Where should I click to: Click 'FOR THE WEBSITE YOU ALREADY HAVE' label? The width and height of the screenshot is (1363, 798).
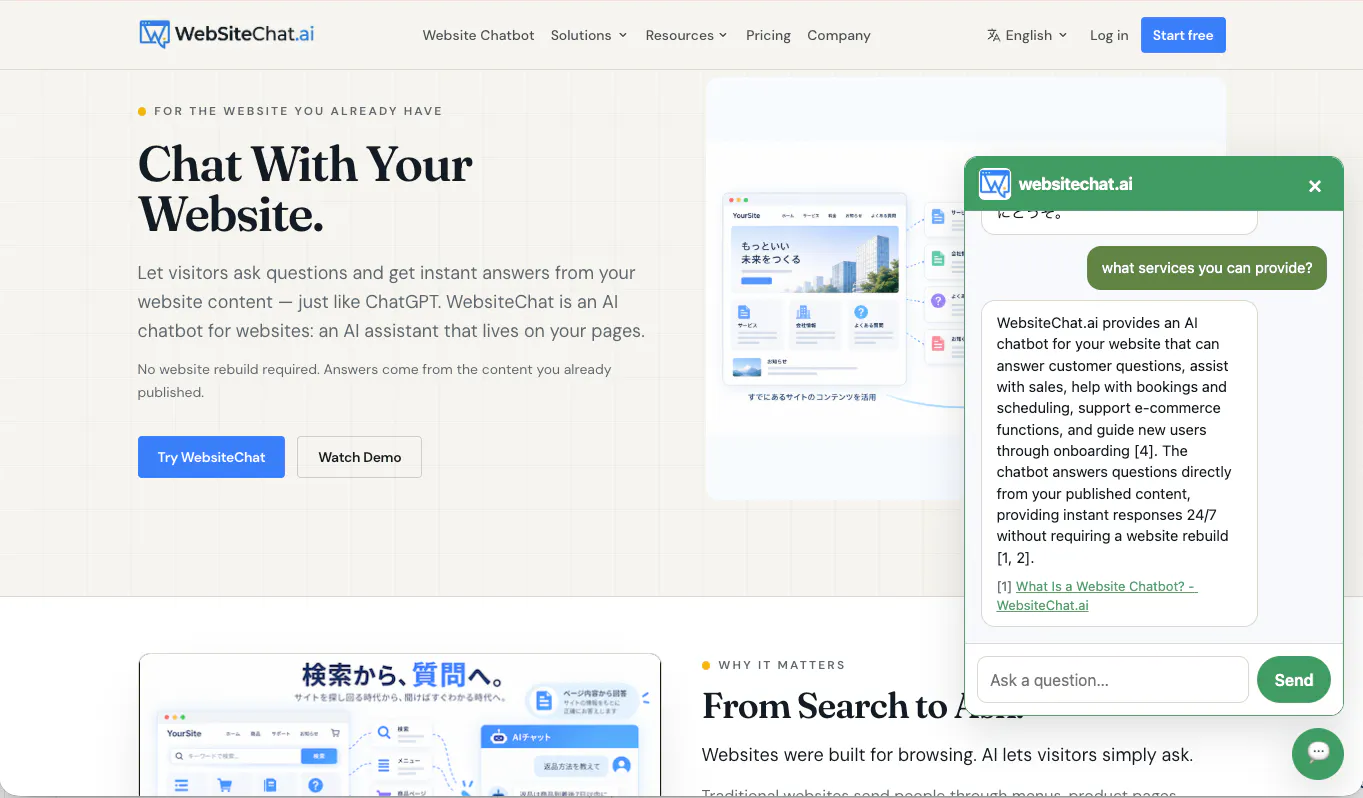click(298, 111)
